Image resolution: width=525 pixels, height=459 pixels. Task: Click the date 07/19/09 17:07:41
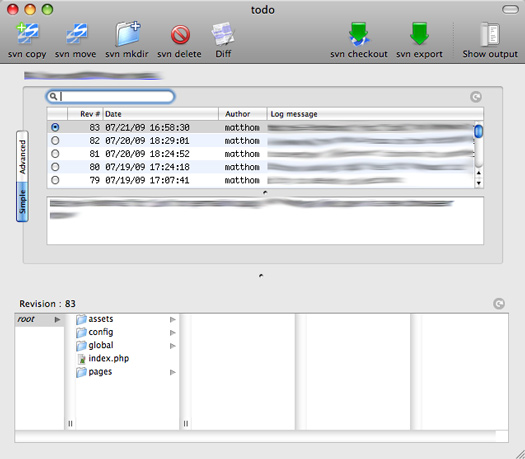coord(147,180)
